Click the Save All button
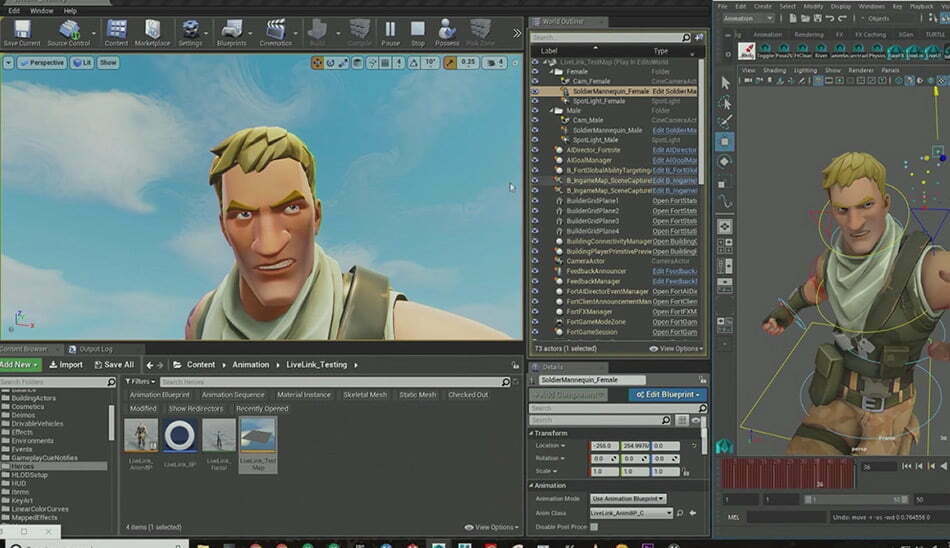Viewport: 950px width, 548px height. (115, 365)
